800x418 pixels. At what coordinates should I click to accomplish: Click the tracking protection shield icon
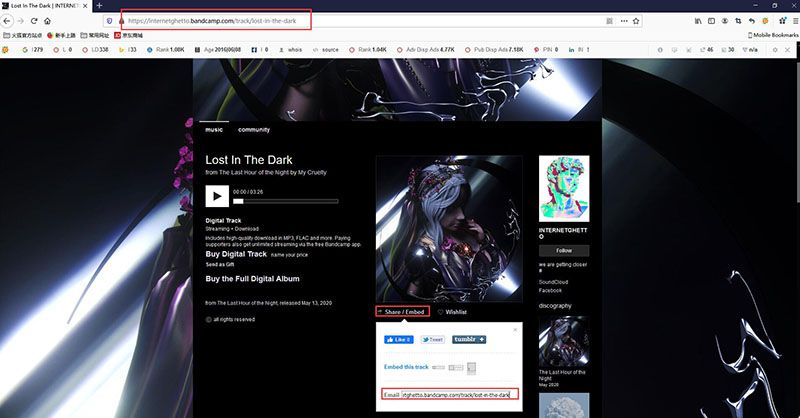pos(109,21)
